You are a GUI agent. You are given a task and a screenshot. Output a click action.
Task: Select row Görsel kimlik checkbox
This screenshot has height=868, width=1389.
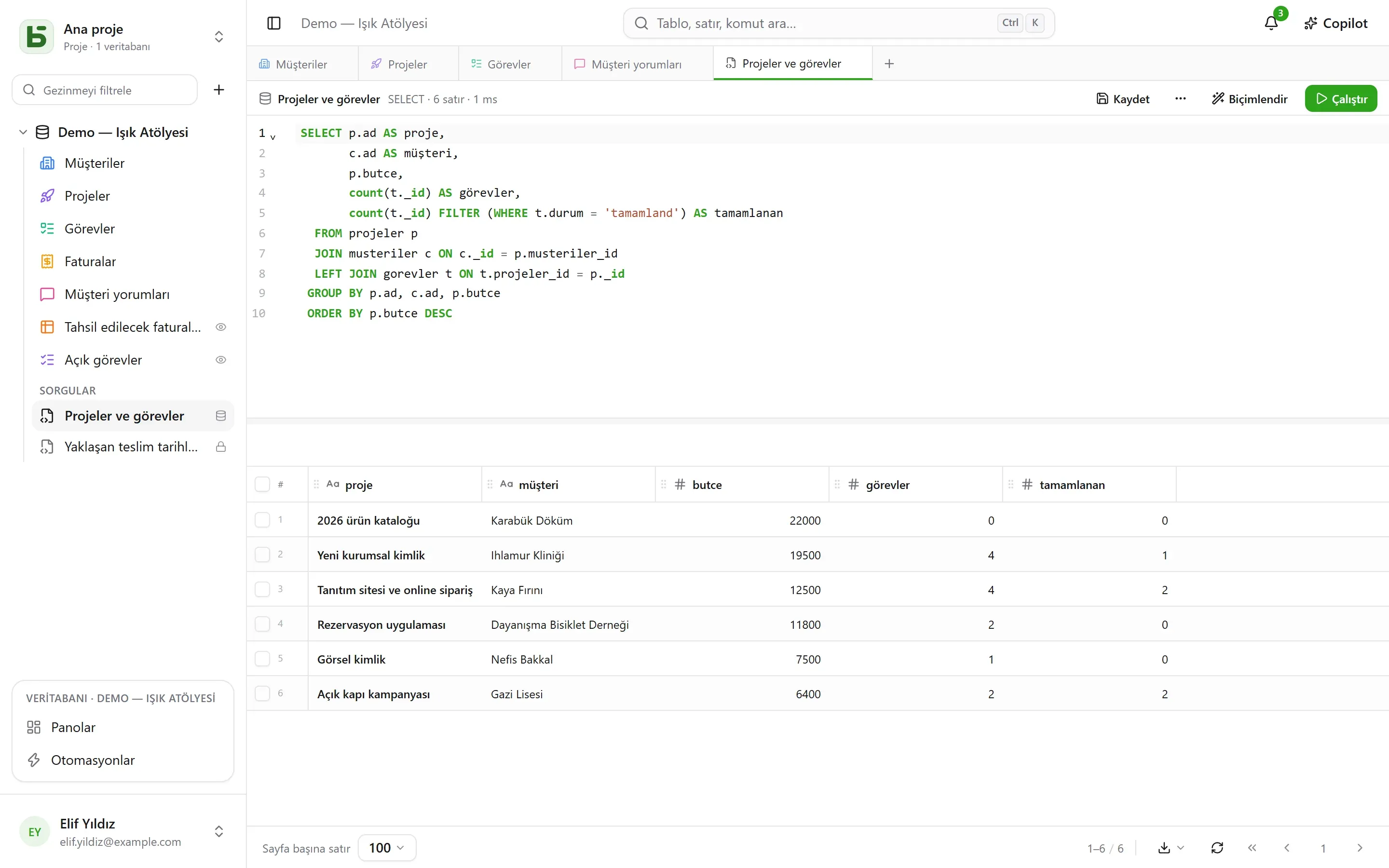coord(262,658)
